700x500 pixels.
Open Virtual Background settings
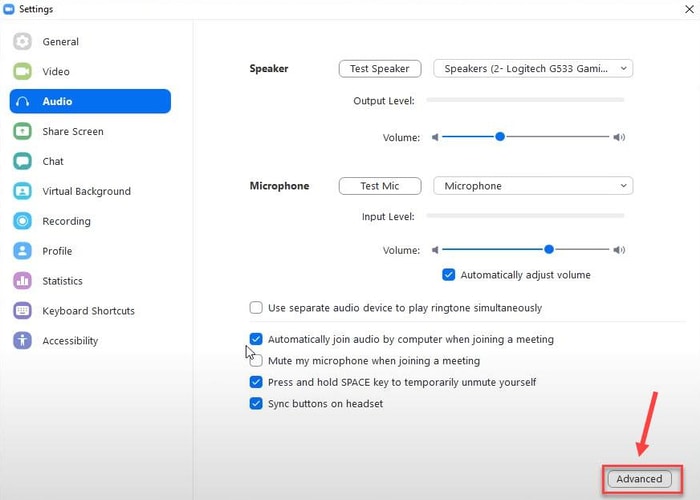(90, 191)
